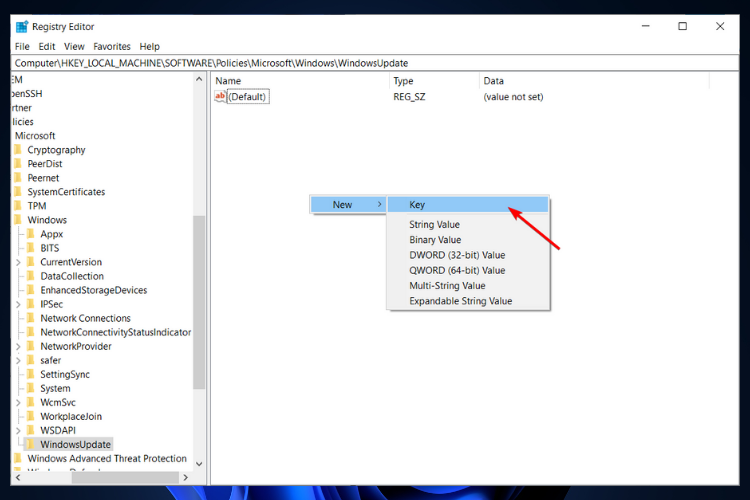
Task: Expand the NetworkProvider key
Action: coord(18,346)
